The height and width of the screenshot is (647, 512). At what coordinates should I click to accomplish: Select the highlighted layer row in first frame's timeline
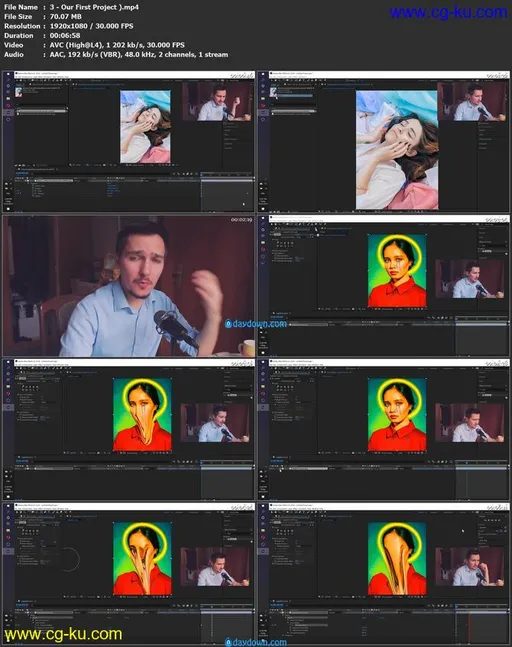(54, 180)
